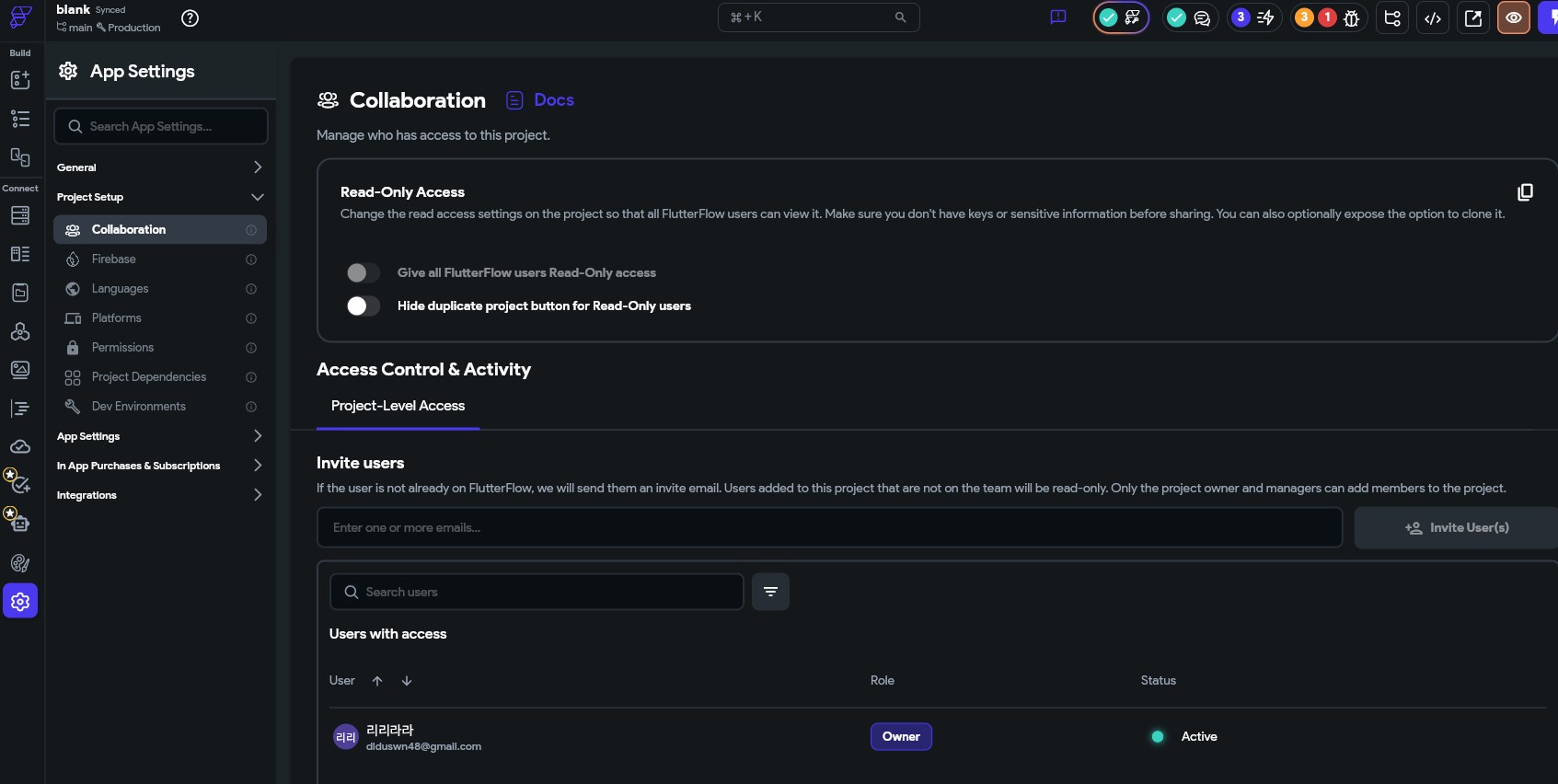Switch to the Project-Level Access tab
Image resolution: width=1558 pixels, height=784 pixels.
click(398, 406)
